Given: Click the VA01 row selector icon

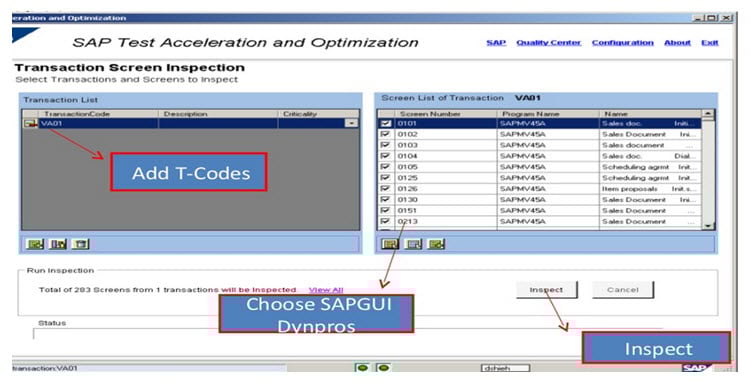Looking at the screenshot, I should (31, 124).
